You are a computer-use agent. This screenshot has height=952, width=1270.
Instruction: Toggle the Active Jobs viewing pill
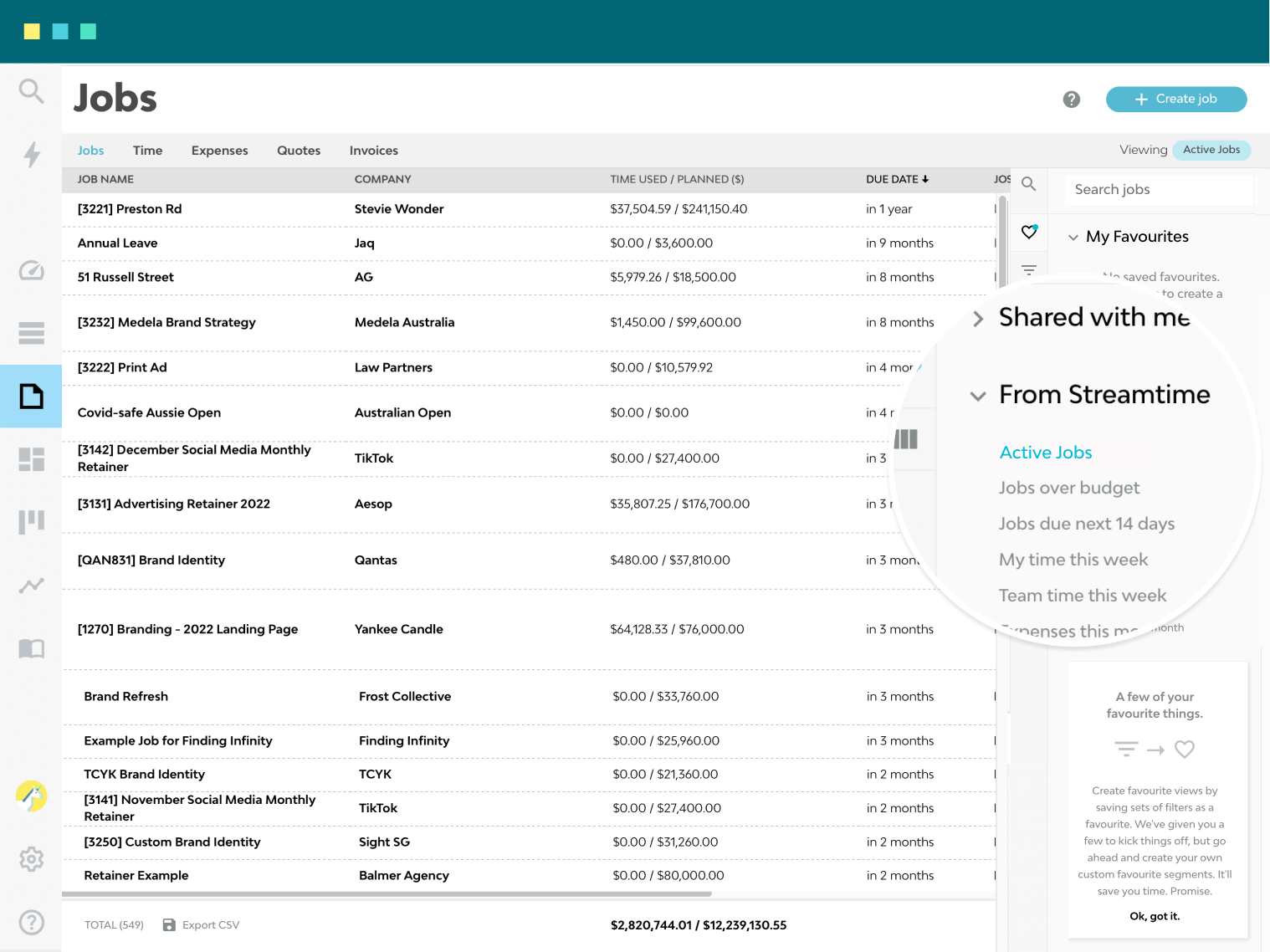1211,150
